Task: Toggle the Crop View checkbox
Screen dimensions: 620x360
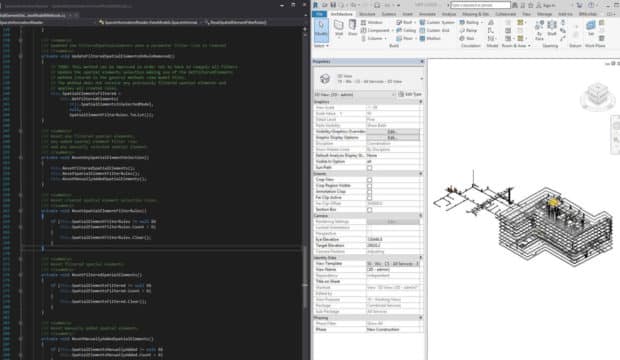Action: tap(369, 180)
